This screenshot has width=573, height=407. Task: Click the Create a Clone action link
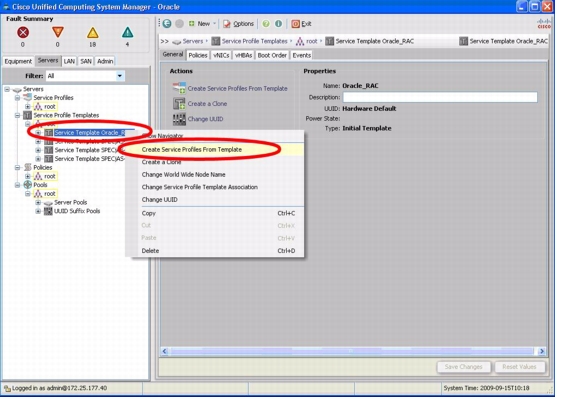point(207,104)
